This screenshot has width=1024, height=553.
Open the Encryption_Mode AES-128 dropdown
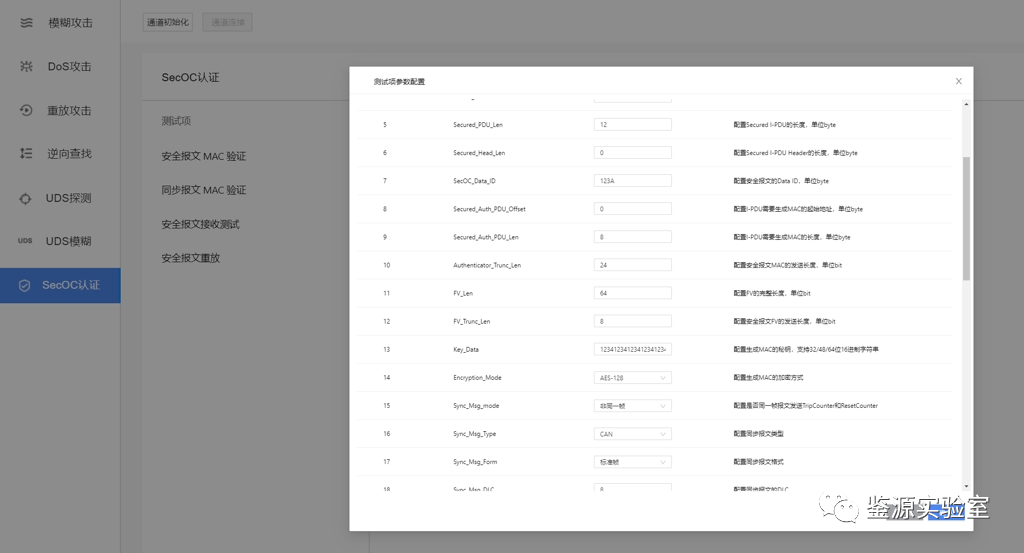(632, 378)
